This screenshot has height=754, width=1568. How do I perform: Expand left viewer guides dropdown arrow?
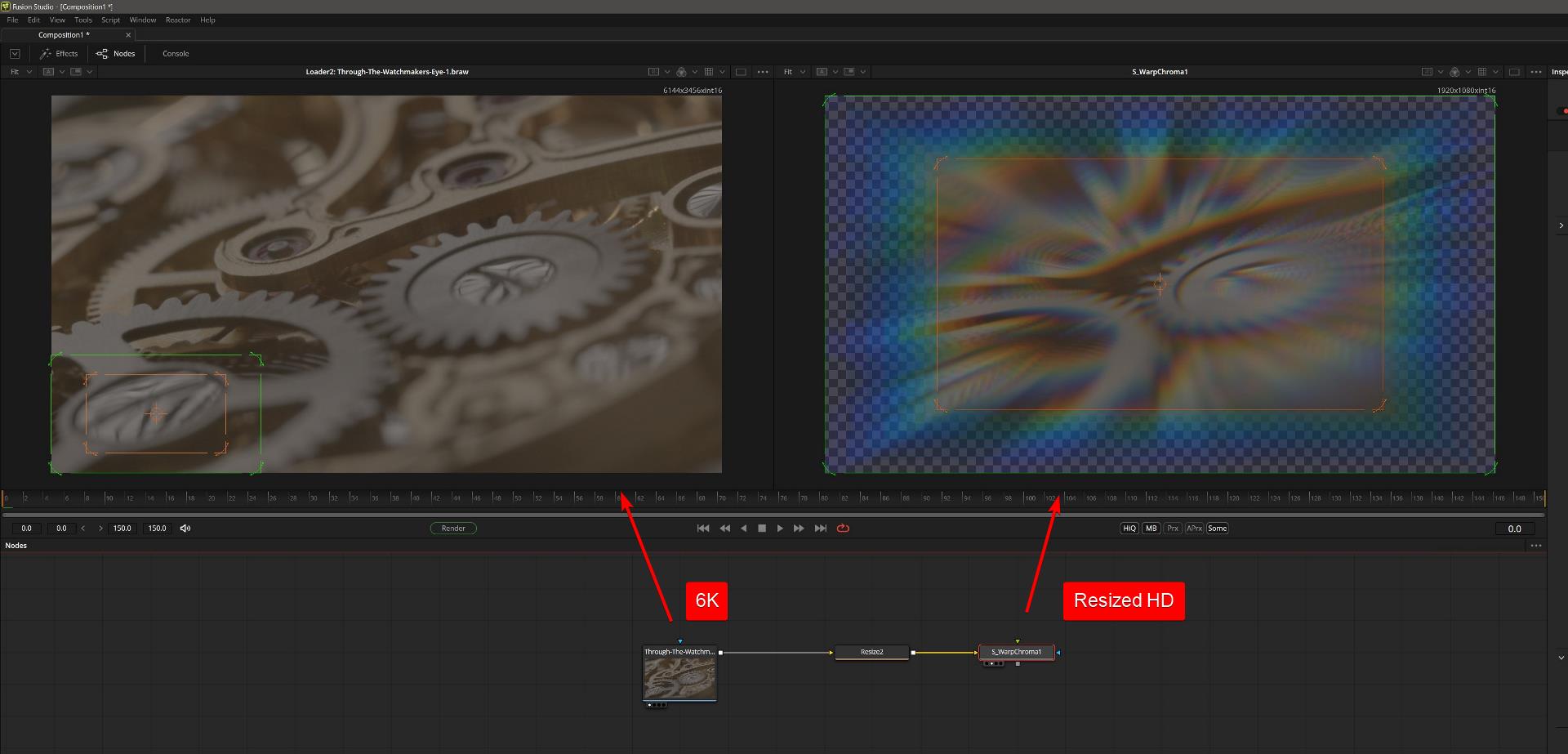[x=722, y=72]
